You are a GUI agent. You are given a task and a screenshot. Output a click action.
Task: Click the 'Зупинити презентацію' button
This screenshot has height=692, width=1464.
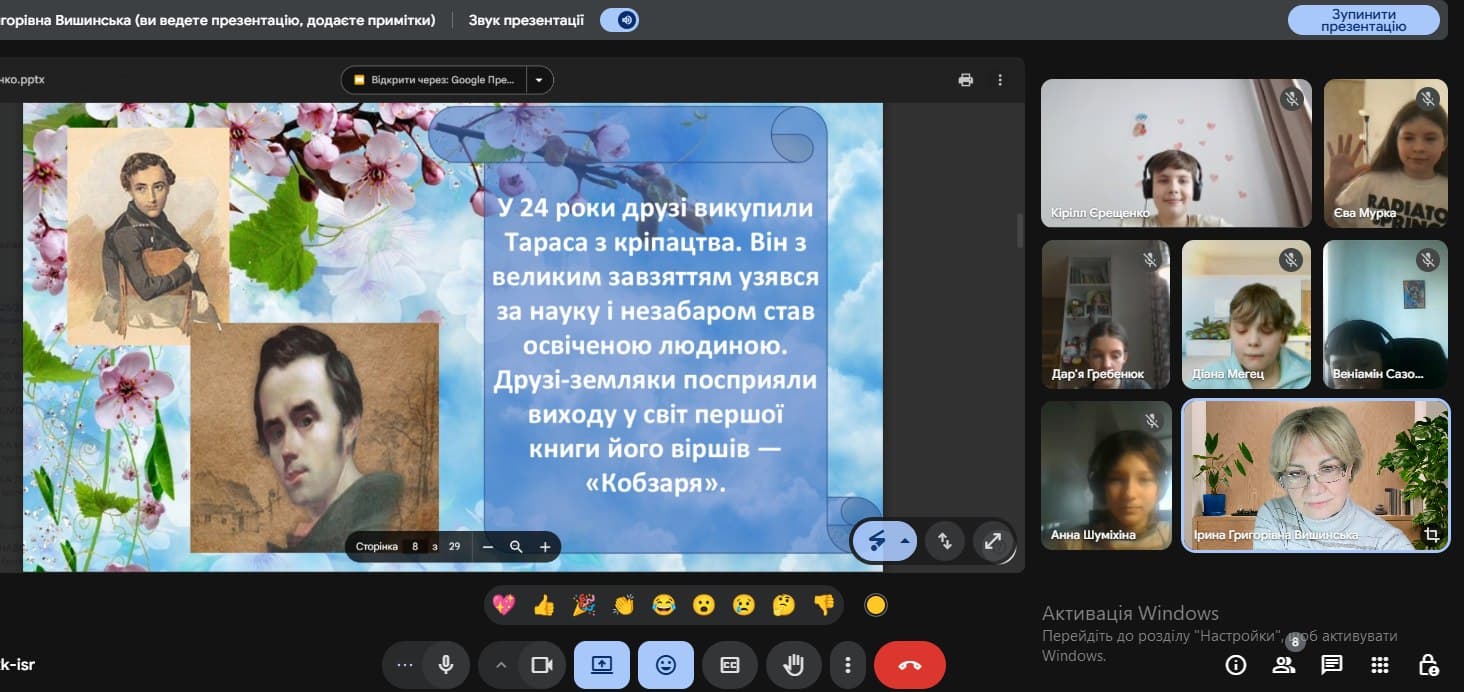(1363, 20)
